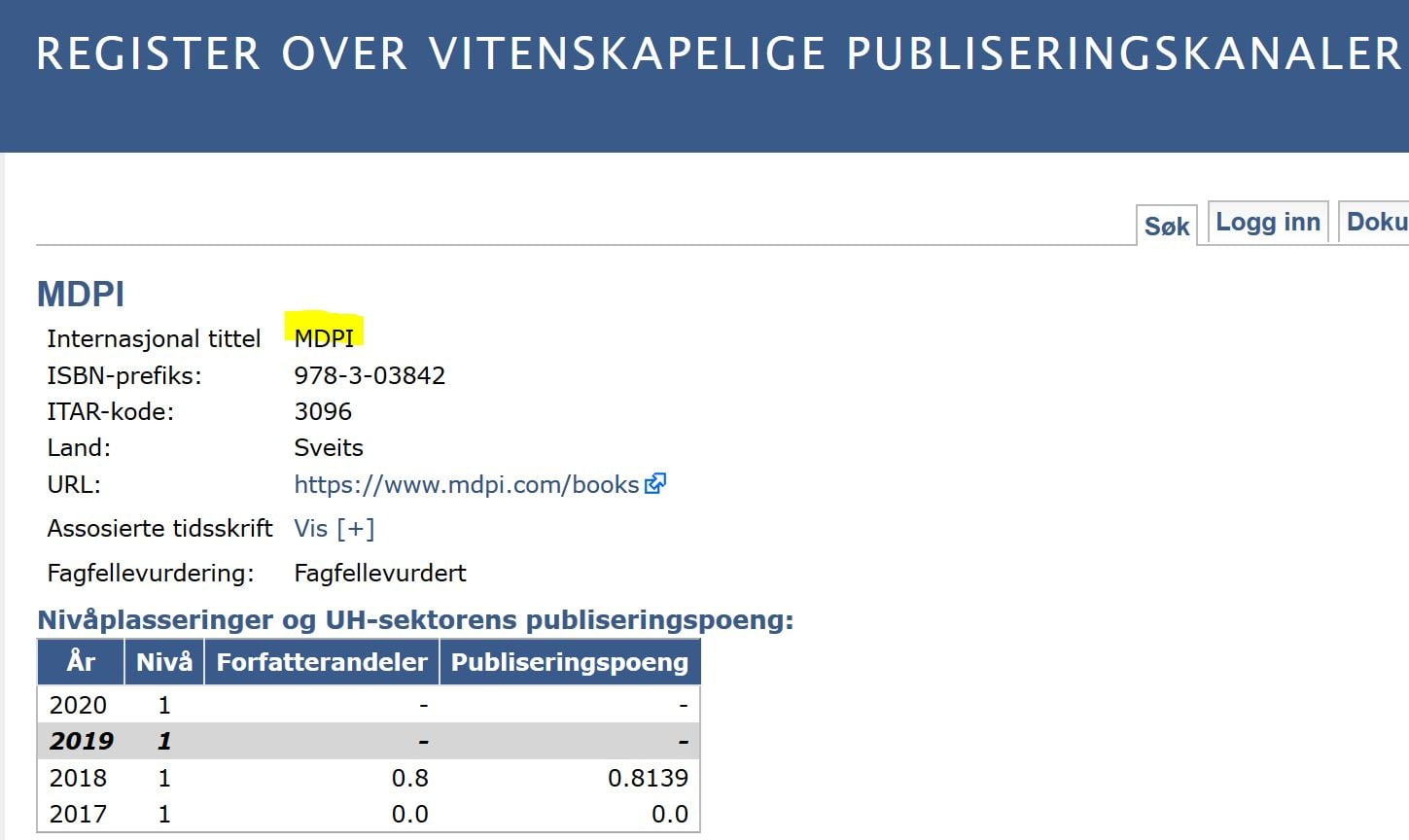Click the Nivå column header

[163, 662]
